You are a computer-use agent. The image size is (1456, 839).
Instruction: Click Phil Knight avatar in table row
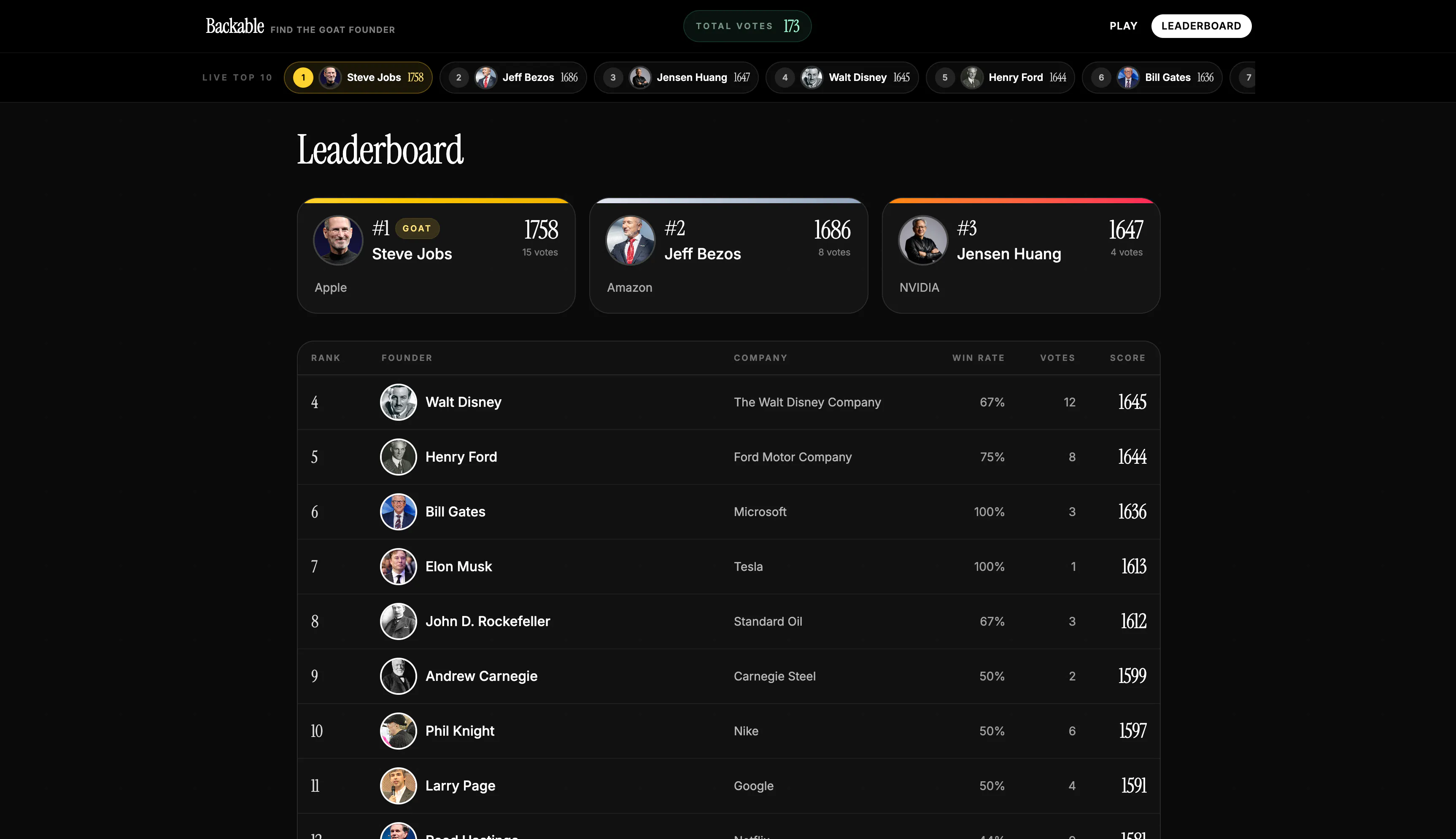tap(398, 731)
